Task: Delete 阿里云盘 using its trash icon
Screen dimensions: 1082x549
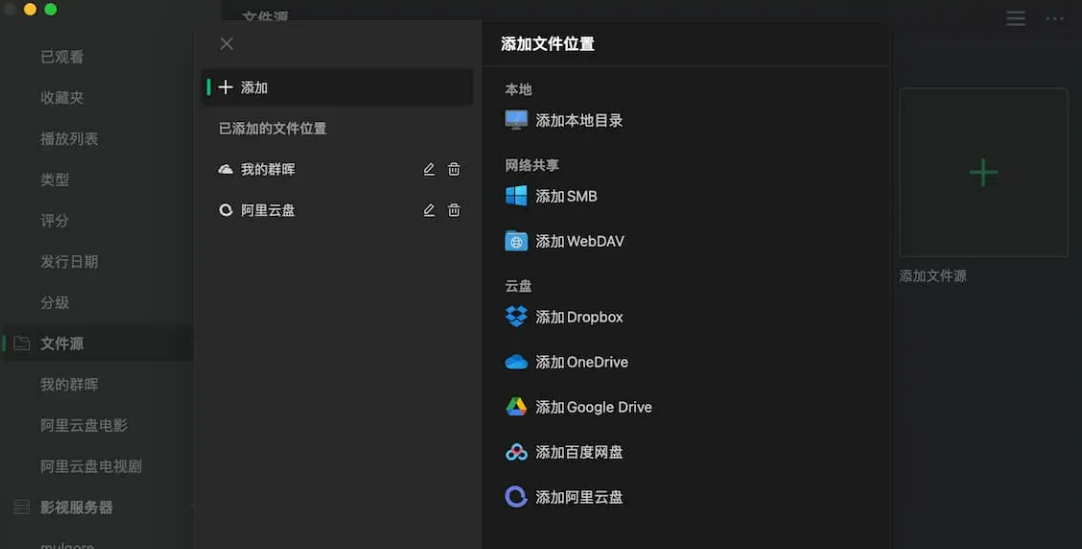Action: 454,210
